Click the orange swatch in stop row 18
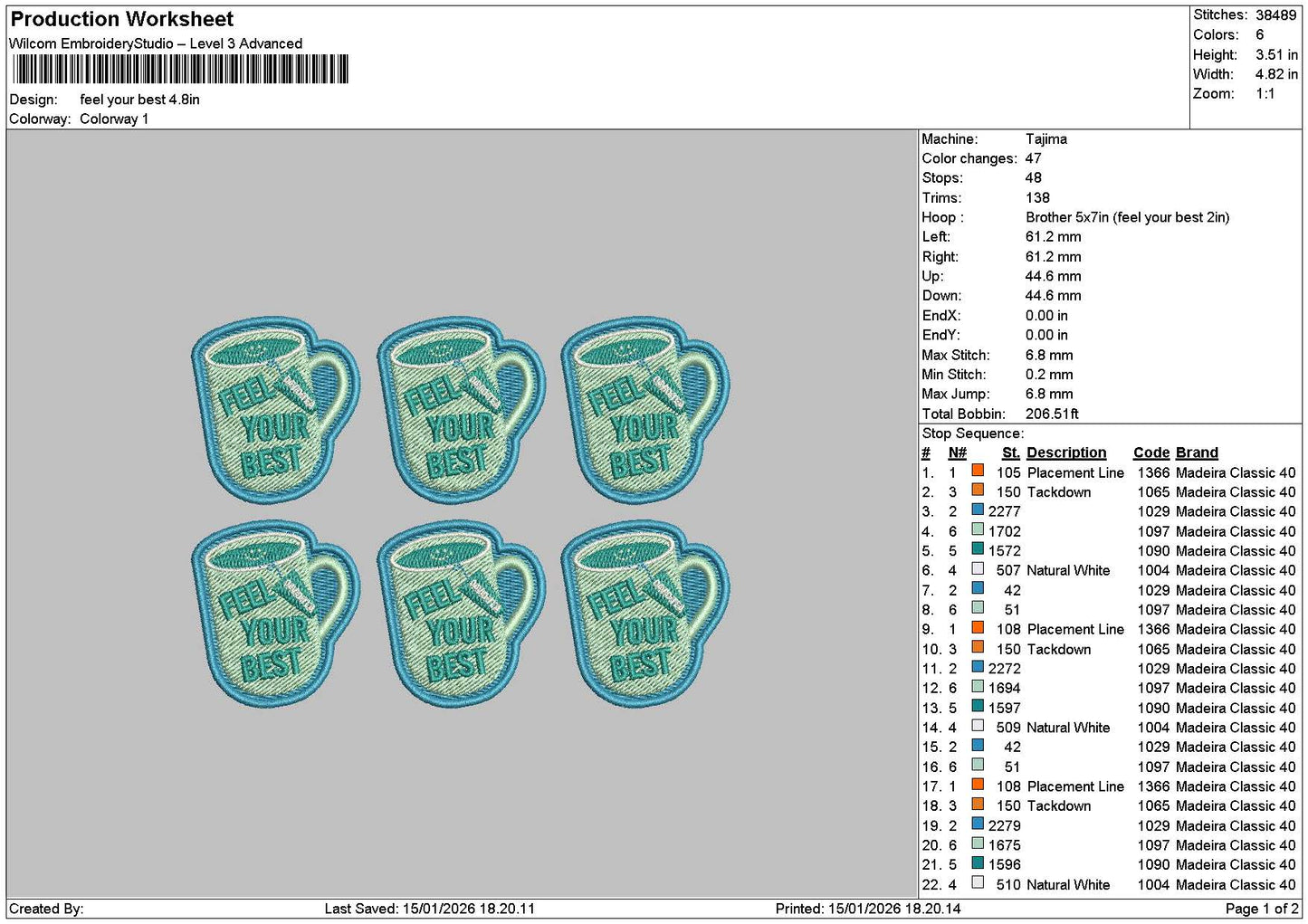 coord(978,805)
